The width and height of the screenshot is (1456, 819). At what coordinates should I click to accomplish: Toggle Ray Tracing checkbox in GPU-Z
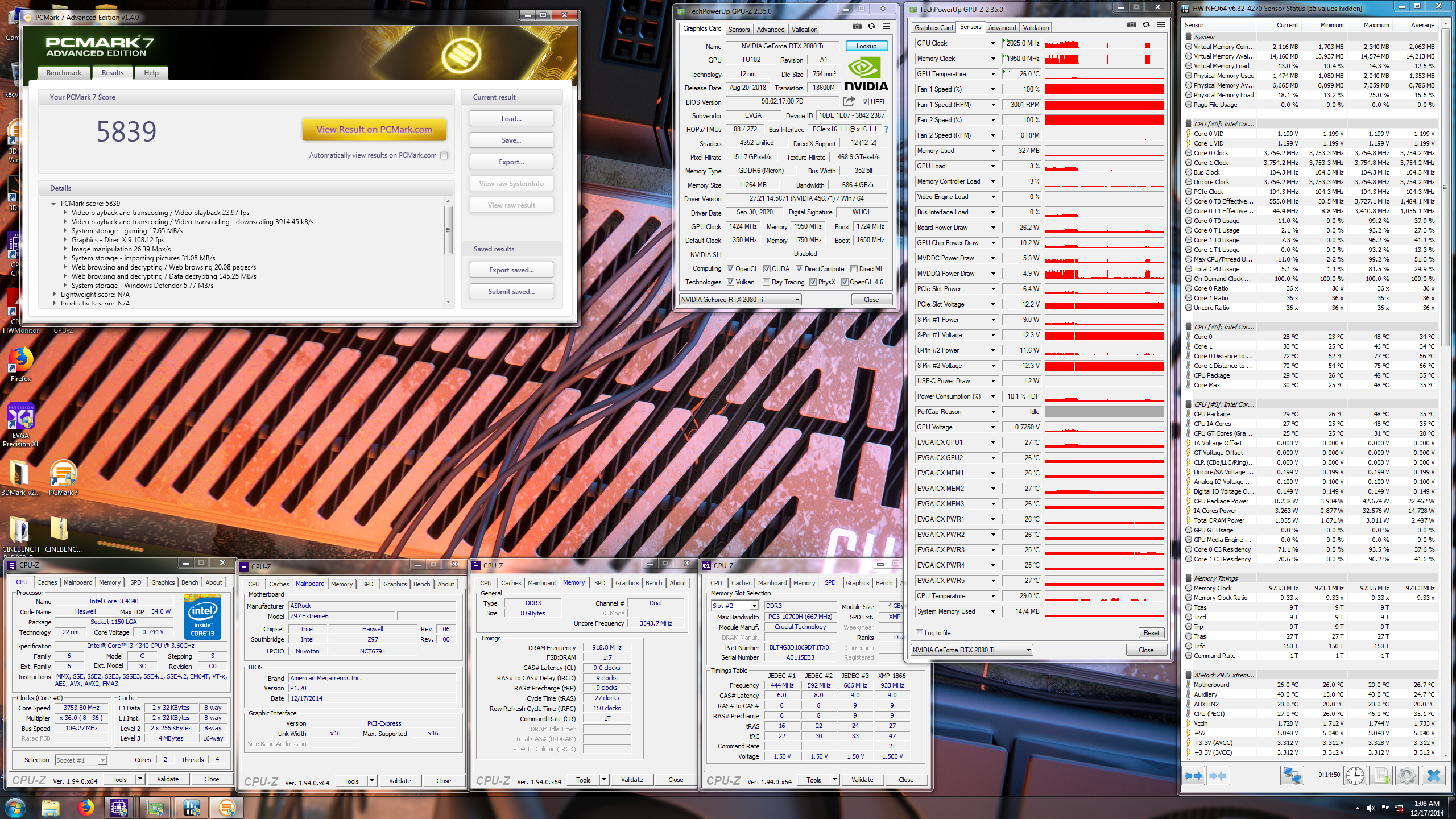coord(767,282)
